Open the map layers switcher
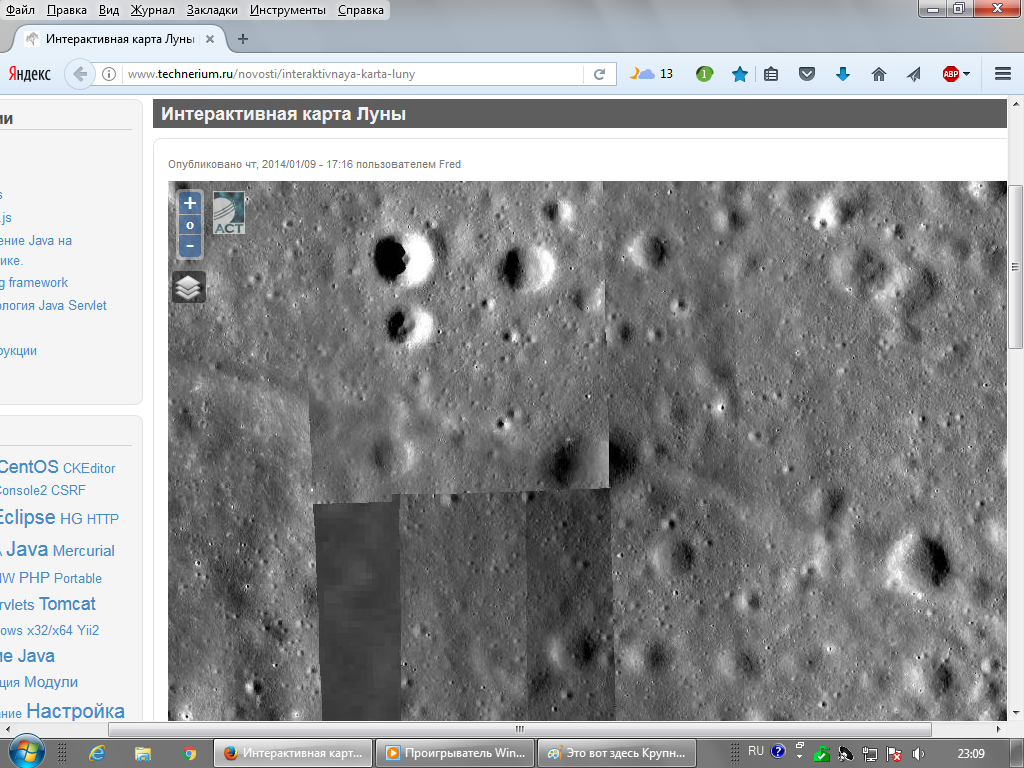 (x=189, y=287)
